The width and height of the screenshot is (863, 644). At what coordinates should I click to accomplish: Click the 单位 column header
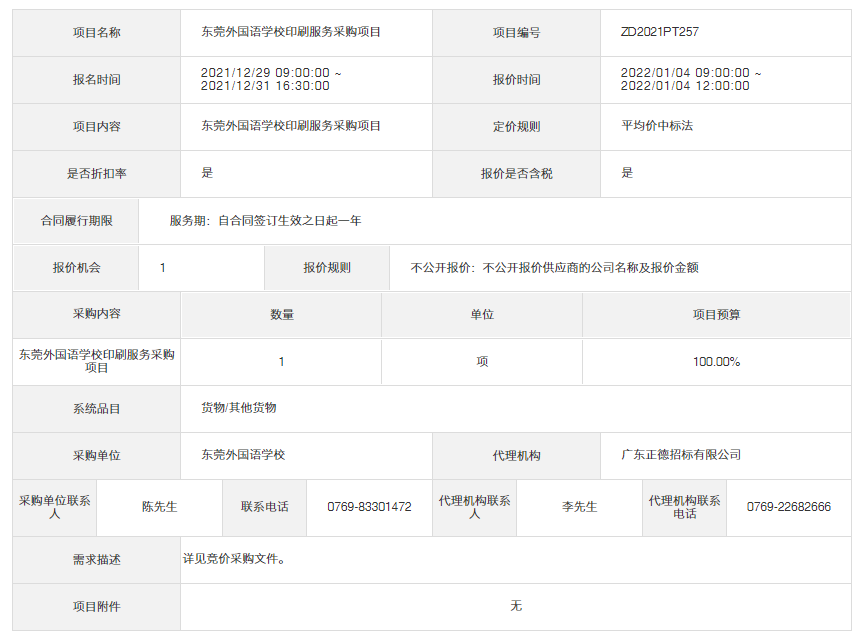(x=482, y=315)
